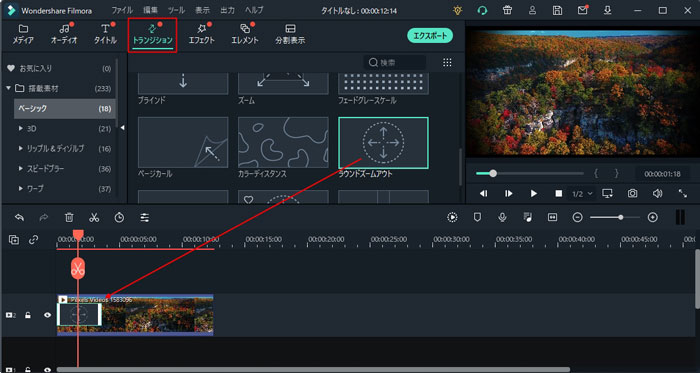This screenshot has width=700, height=373.
Task: Open the 表示 menu
Action: (203, 10)
